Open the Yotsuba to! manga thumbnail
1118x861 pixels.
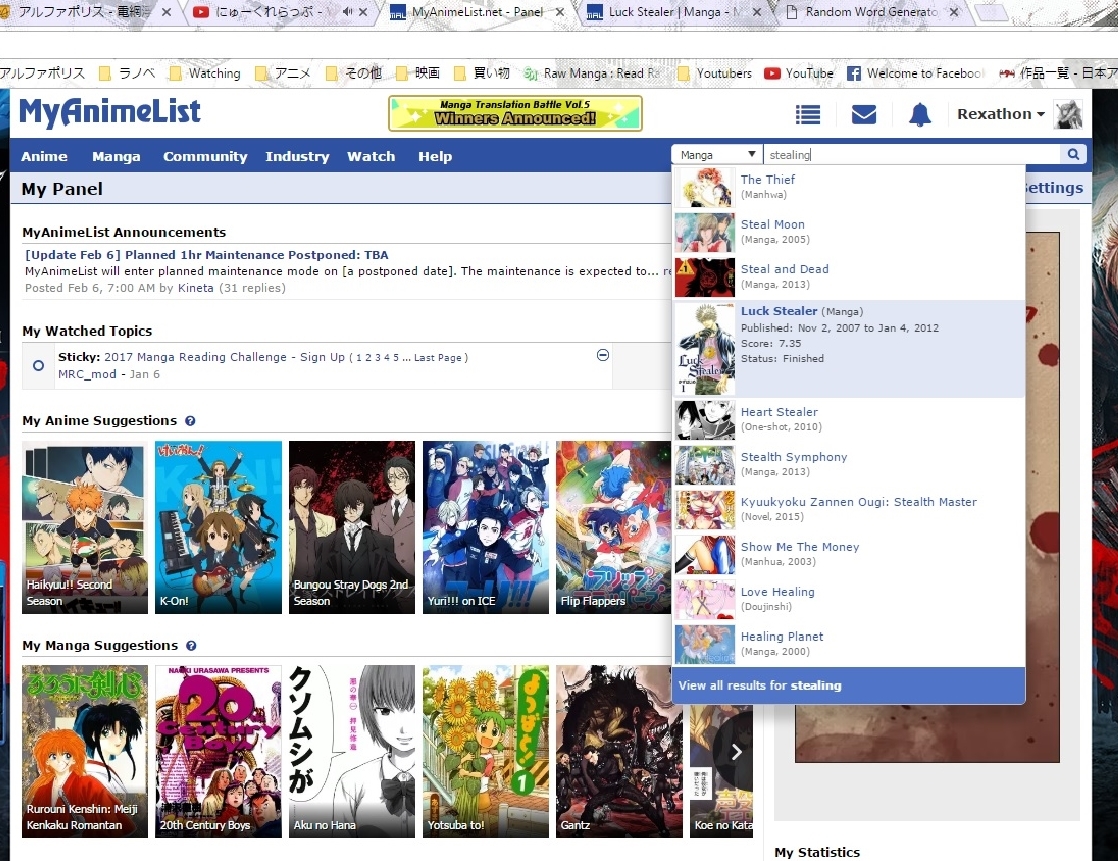(486, 751)
